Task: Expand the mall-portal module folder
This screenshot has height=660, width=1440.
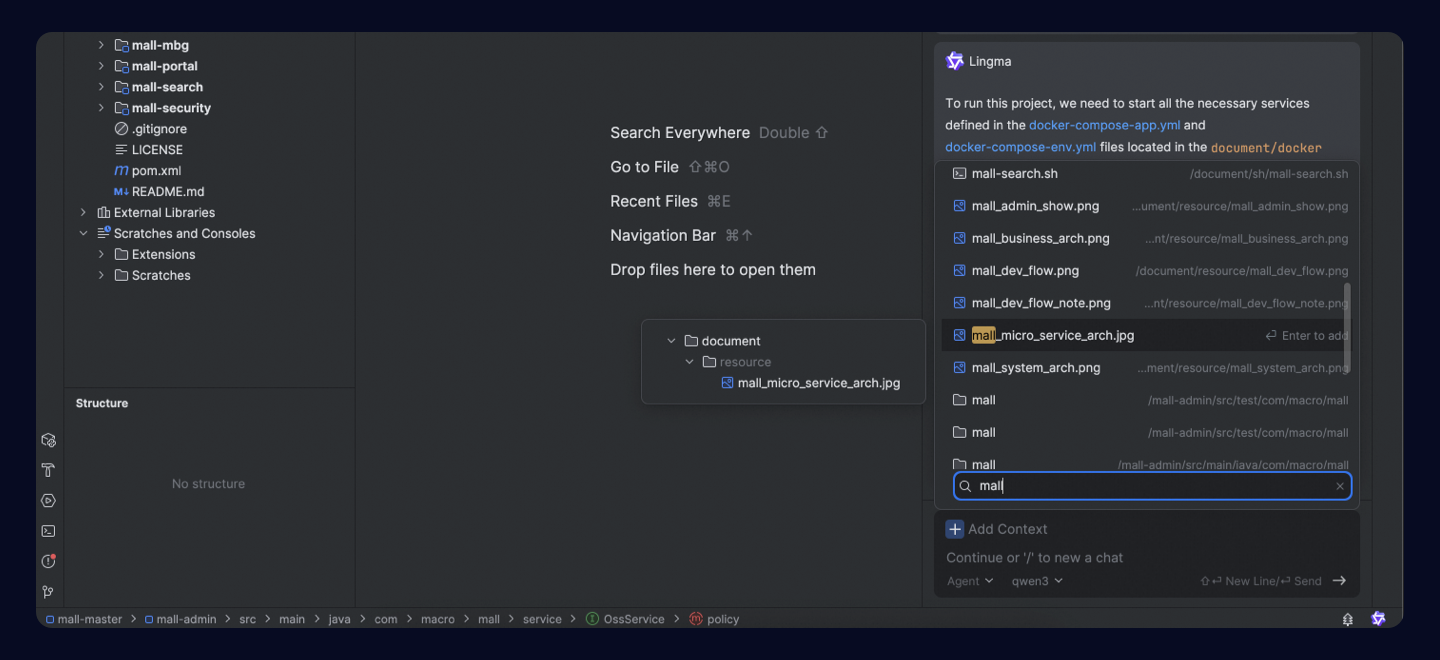Action: pos(101,66)
